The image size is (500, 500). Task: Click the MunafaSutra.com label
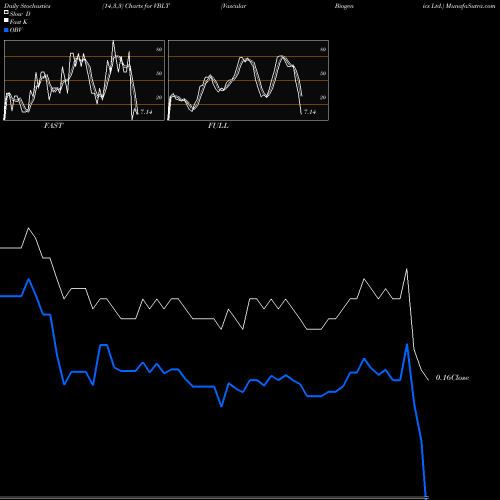(470, 6)
